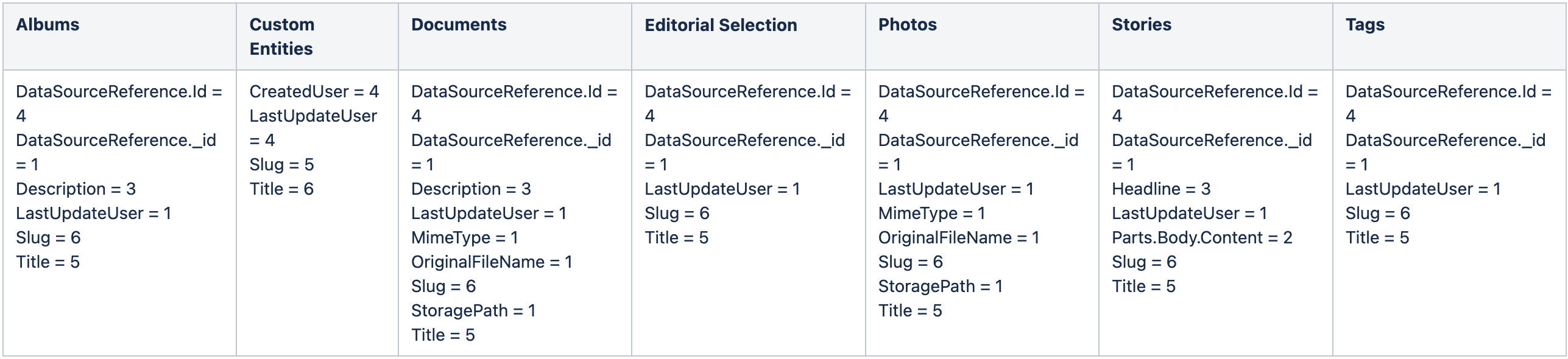Select OriginalFileName = 1 in Photos column
Viewport: 1568px width, 359px height.
(x=959, y=237)
